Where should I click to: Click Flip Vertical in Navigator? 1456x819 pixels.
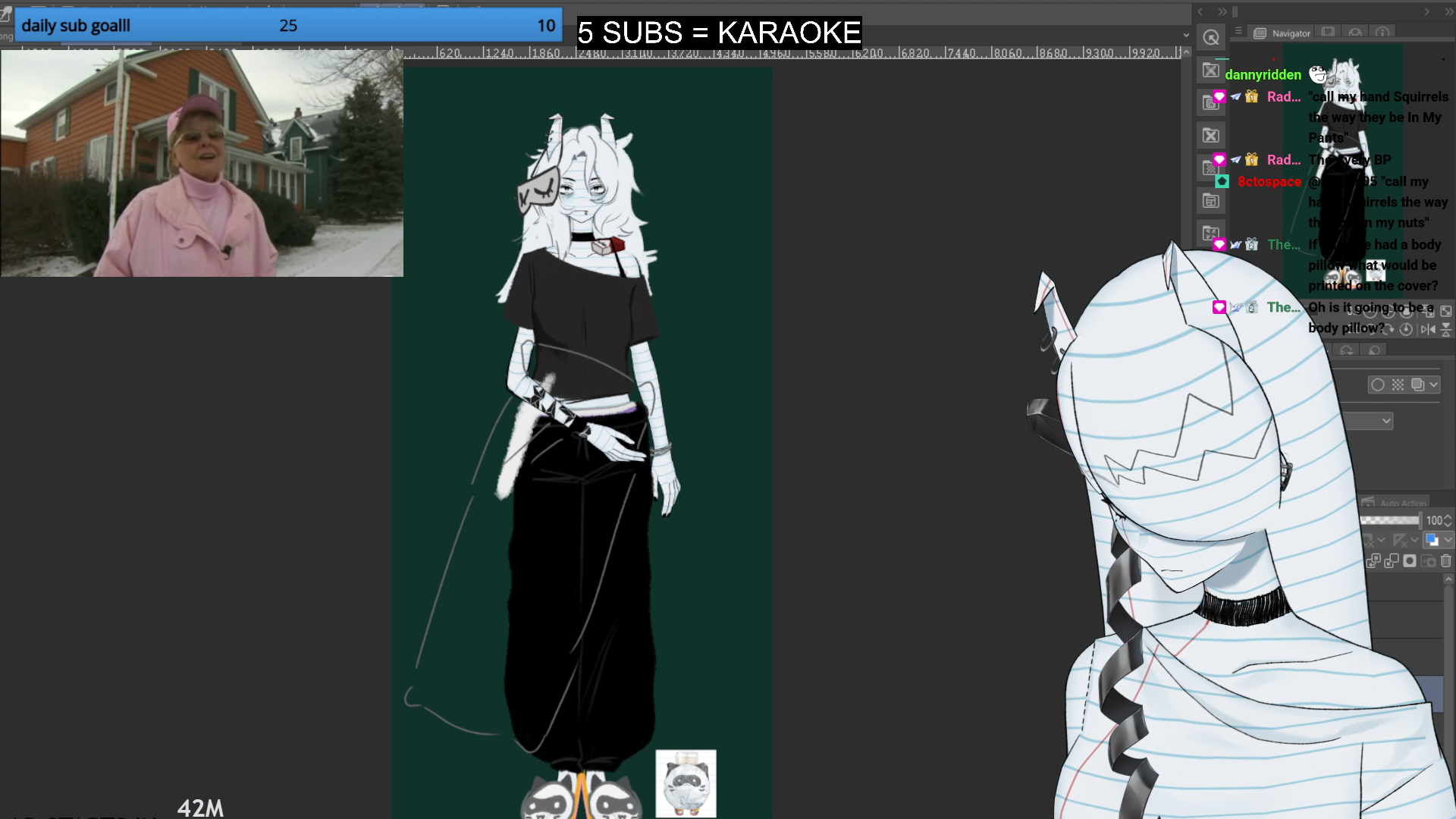tap(1446, 329)
